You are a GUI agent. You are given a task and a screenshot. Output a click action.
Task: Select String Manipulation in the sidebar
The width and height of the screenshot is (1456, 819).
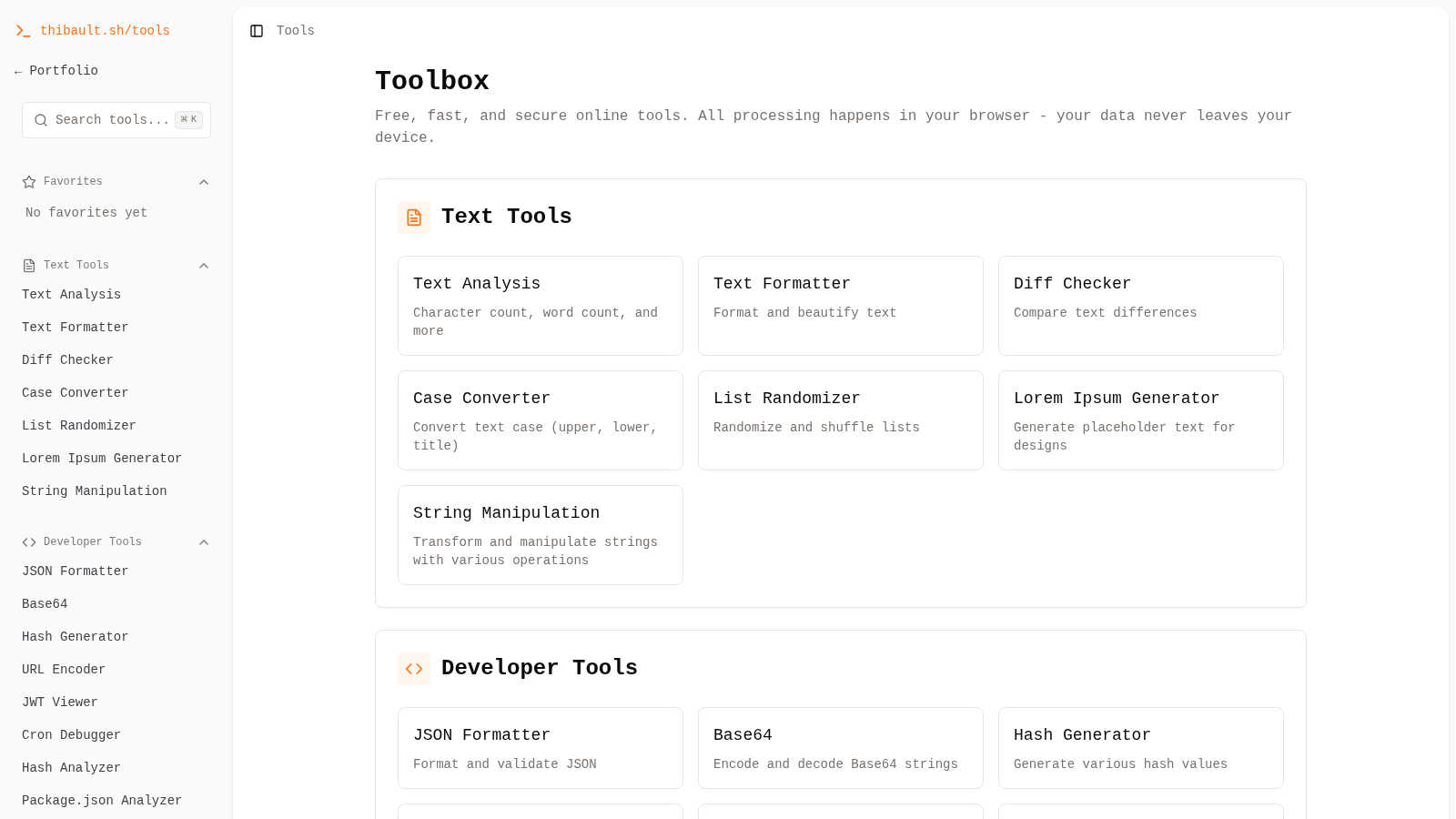coord(116,491)
